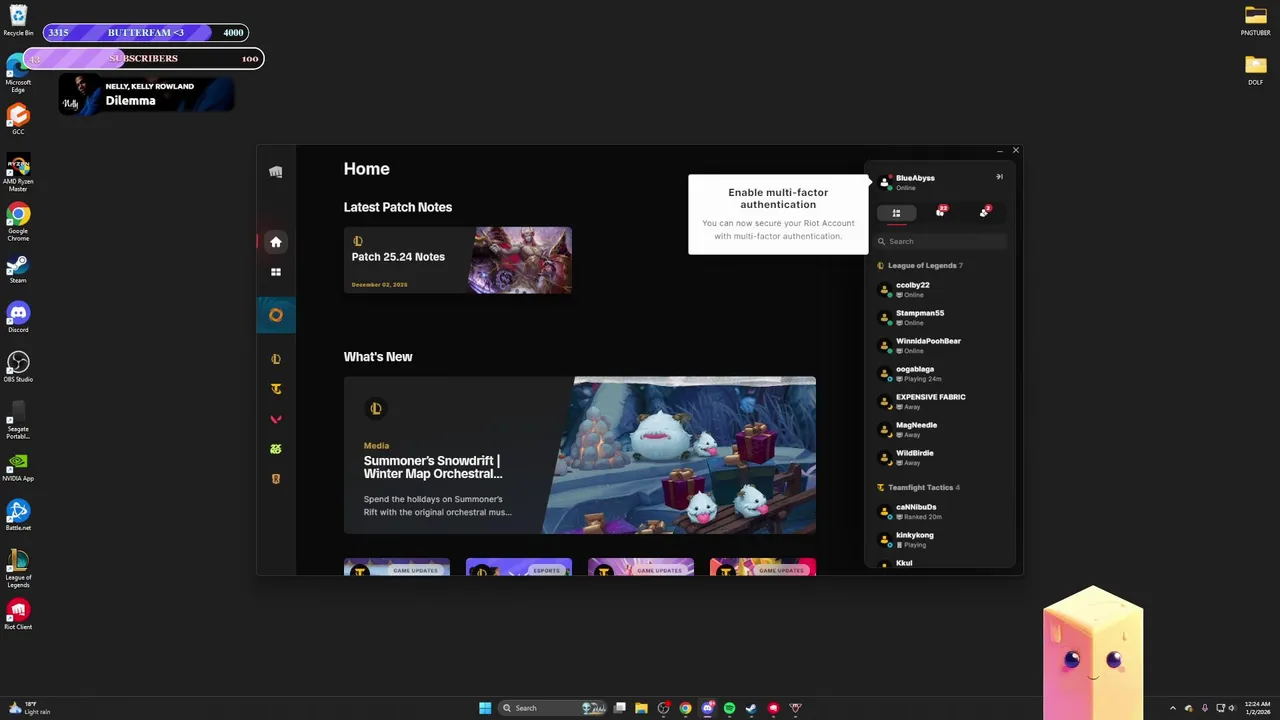Open AMD Ryzen Master desktop shortcut
This screenshot has height=720, width=1280.
coord(18,173)
